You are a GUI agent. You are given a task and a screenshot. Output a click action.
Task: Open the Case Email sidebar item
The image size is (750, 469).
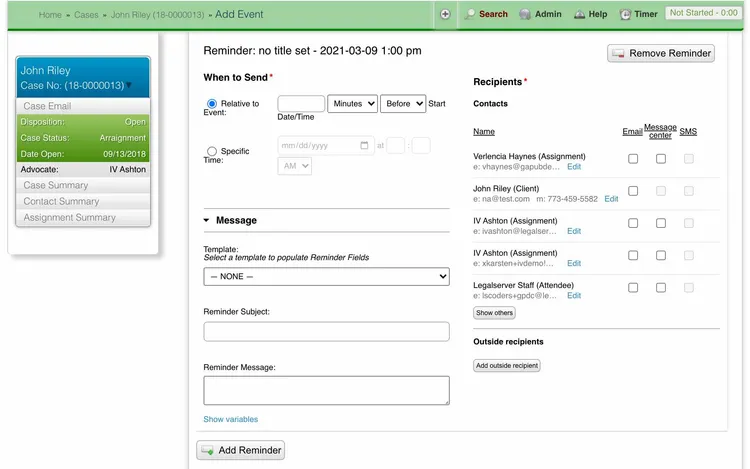pyautogui.click(x=83, y=106)
